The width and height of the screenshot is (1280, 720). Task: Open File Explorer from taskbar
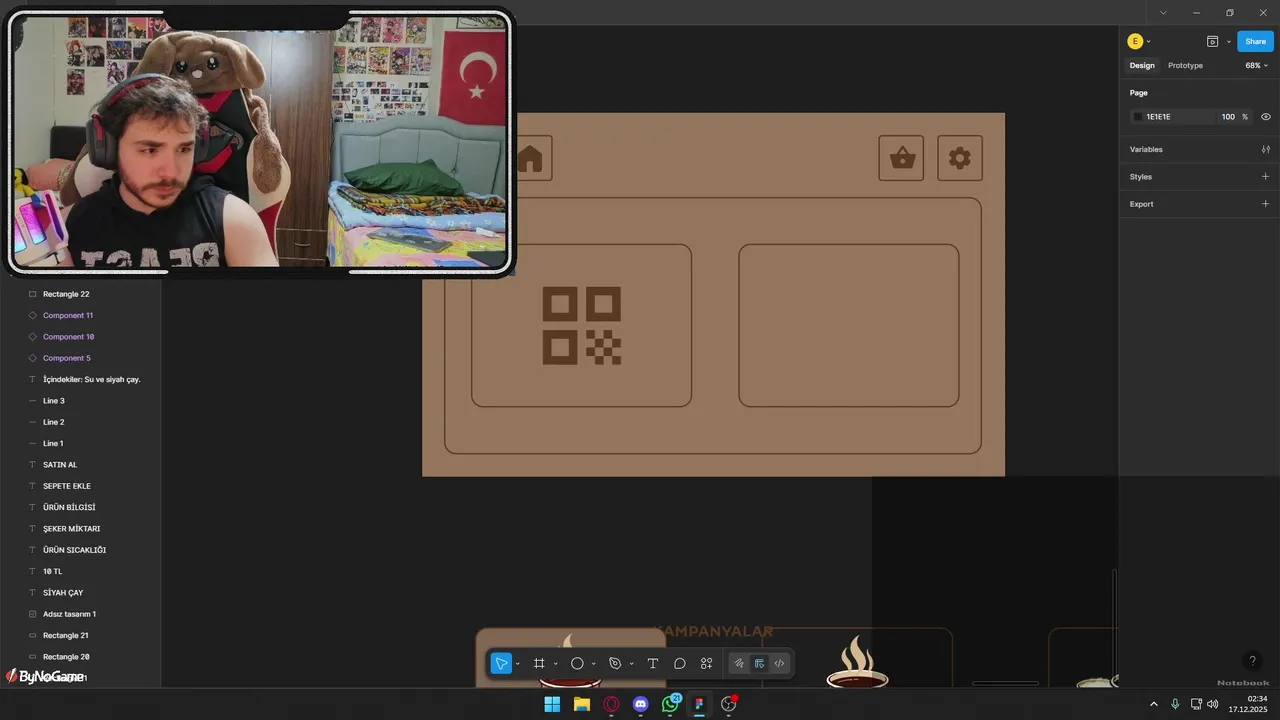pyautogui.click(x=582, y=704)
